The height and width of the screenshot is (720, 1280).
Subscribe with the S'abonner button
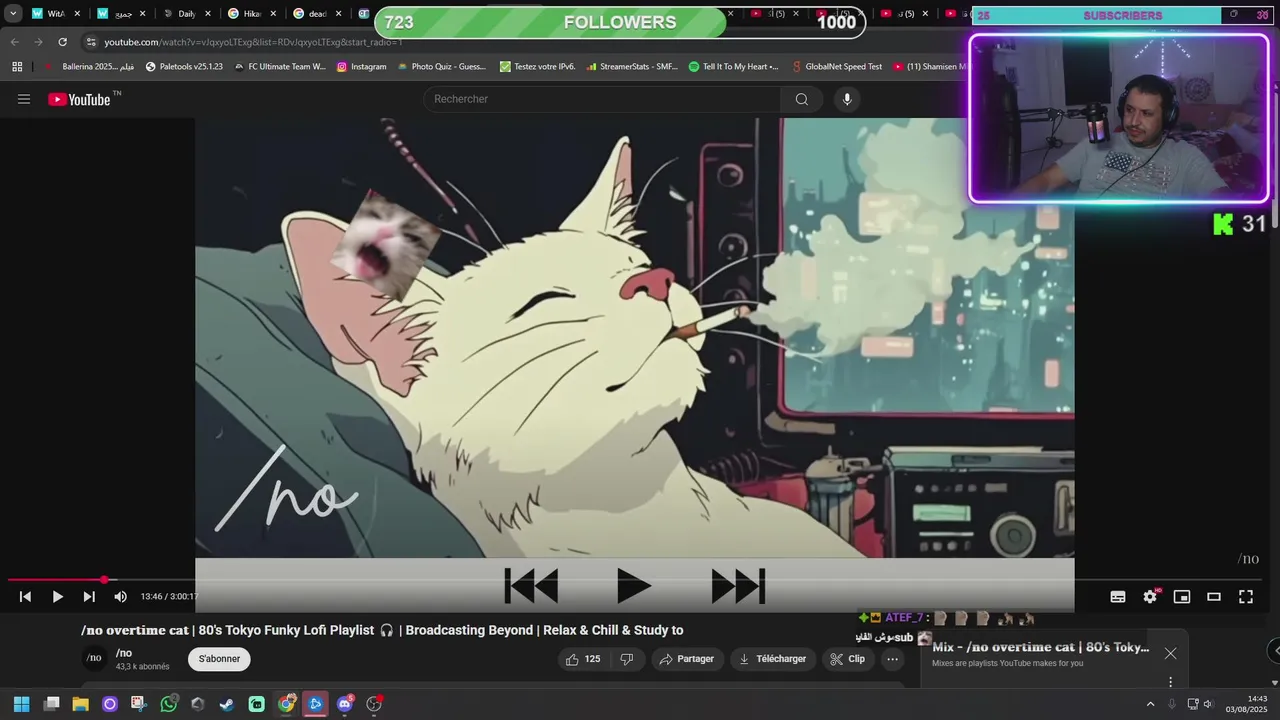pos(219,659)
